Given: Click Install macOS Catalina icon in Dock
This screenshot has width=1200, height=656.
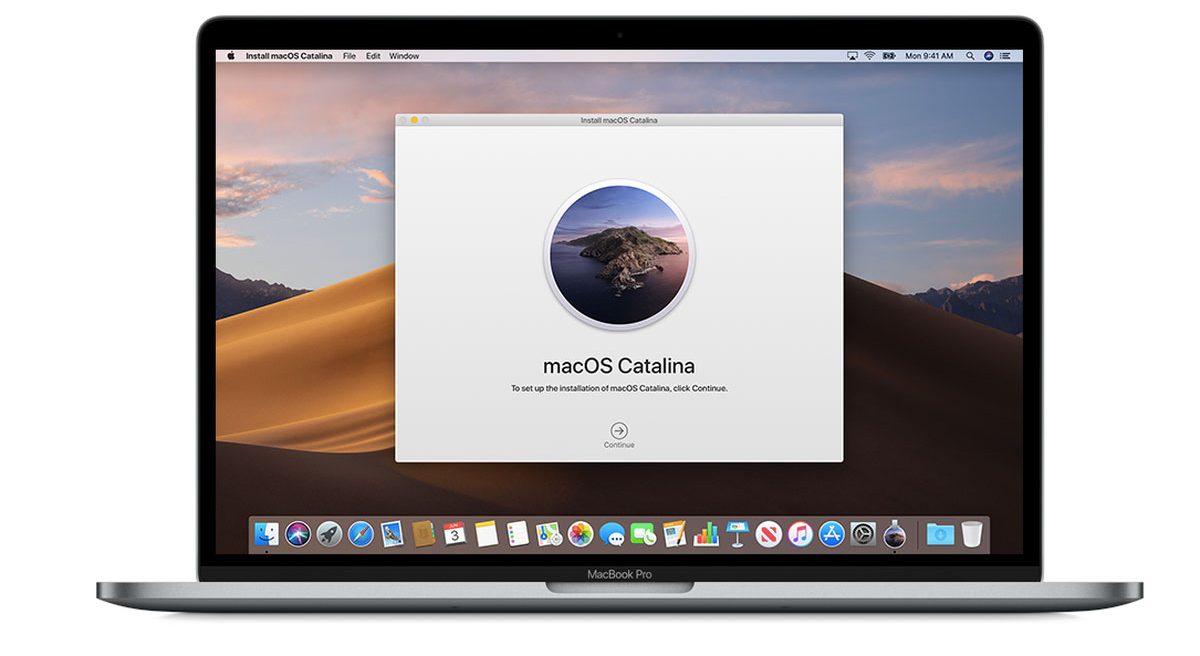Looking at the screenshot, I should (x=895, y=534).
